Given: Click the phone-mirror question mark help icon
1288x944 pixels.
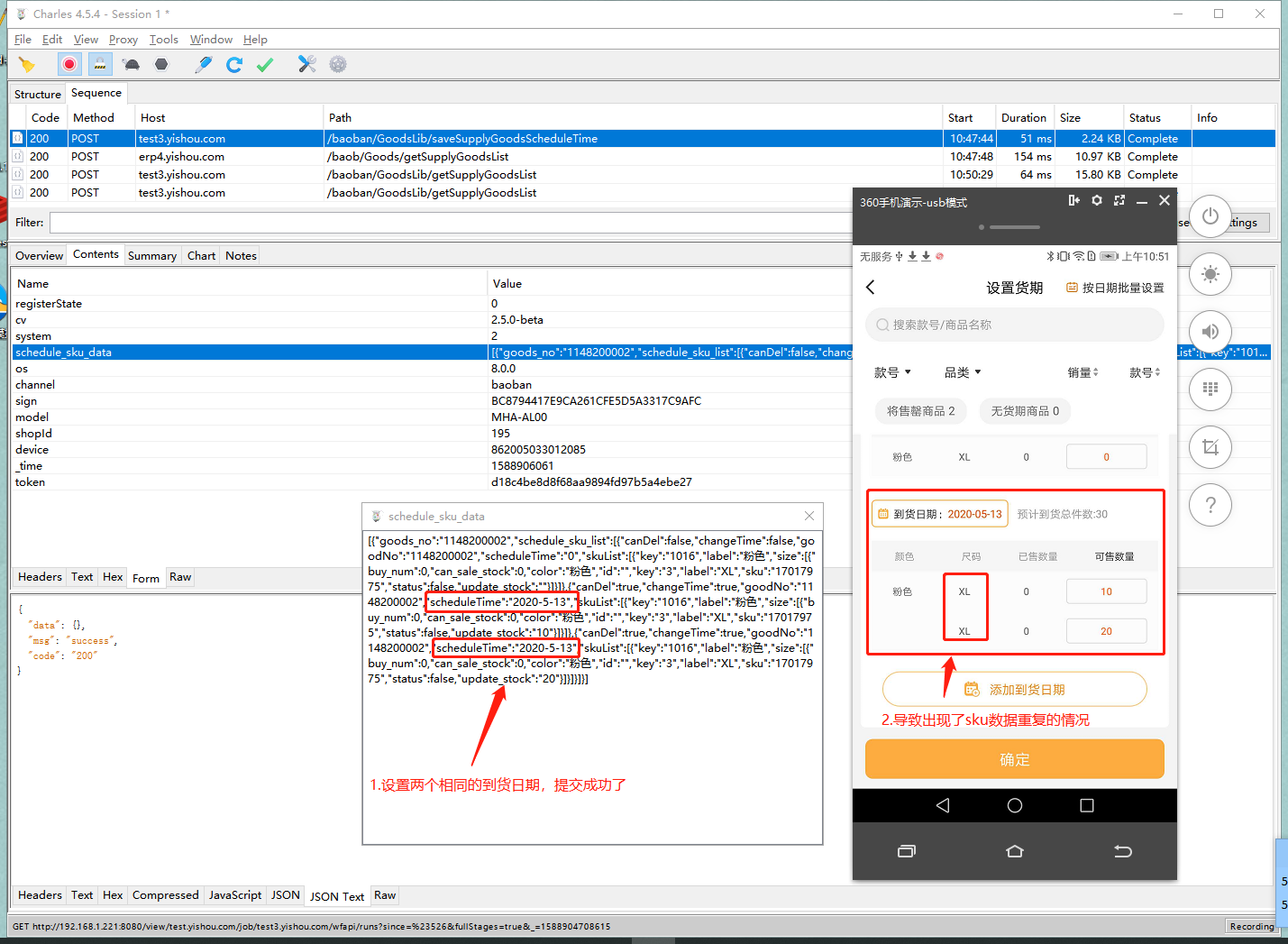Looking at the screenshot, I should click(x=1210, y=505).
